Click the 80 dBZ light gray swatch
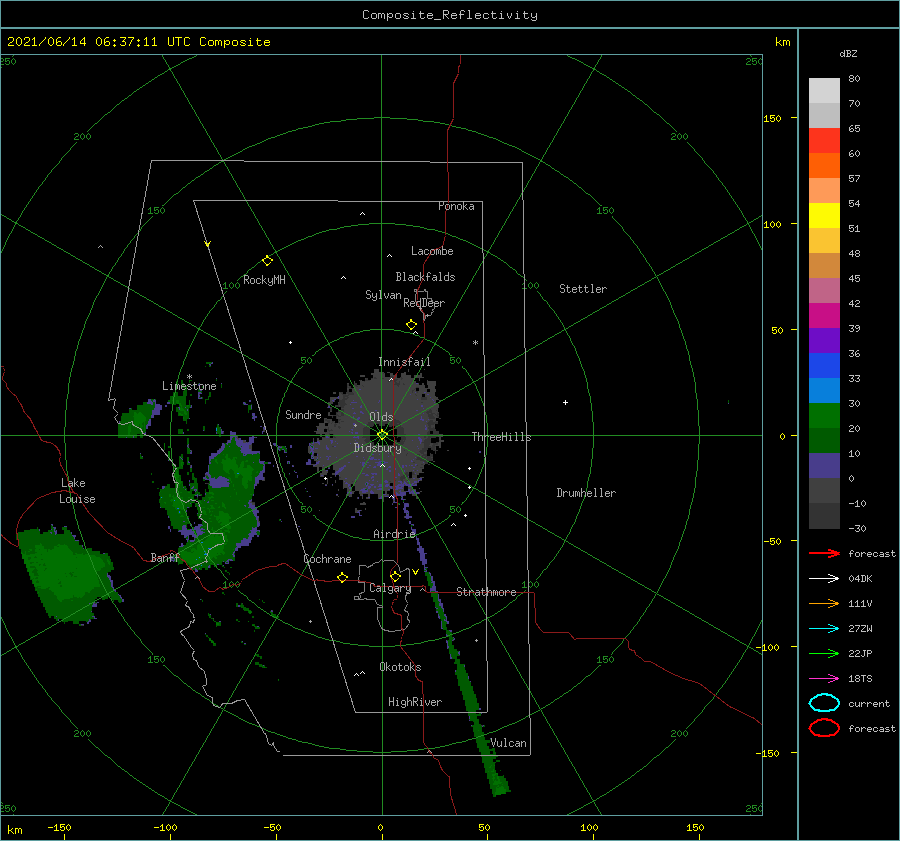The height and width of the screenshot is (841, 900). [824, 91]
